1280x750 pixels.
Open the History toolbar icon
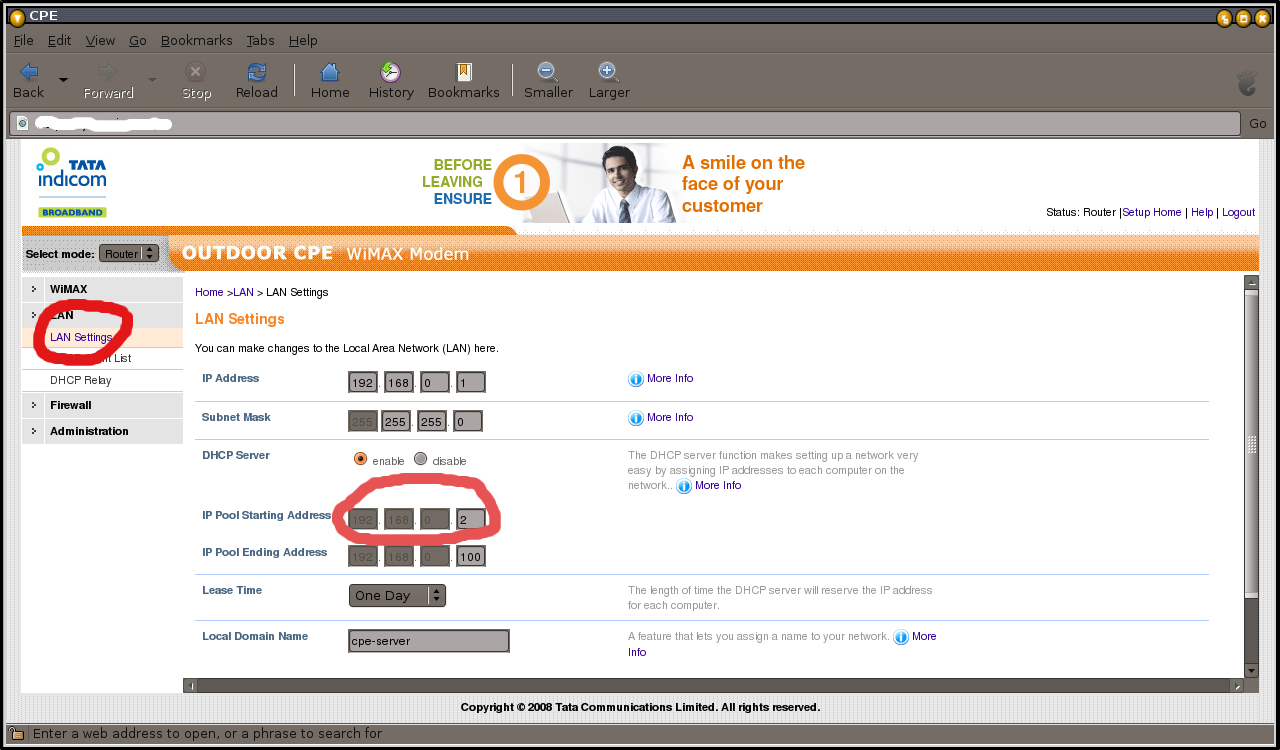390,72
